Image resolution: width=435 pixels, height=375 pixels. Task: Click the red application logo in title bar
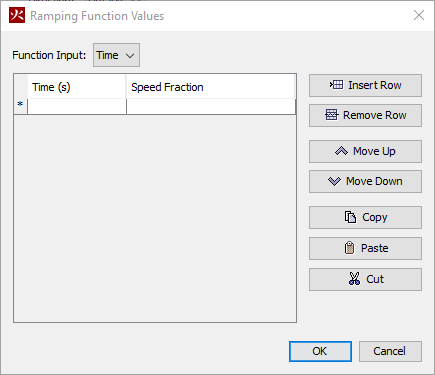[x=17, y=15]
